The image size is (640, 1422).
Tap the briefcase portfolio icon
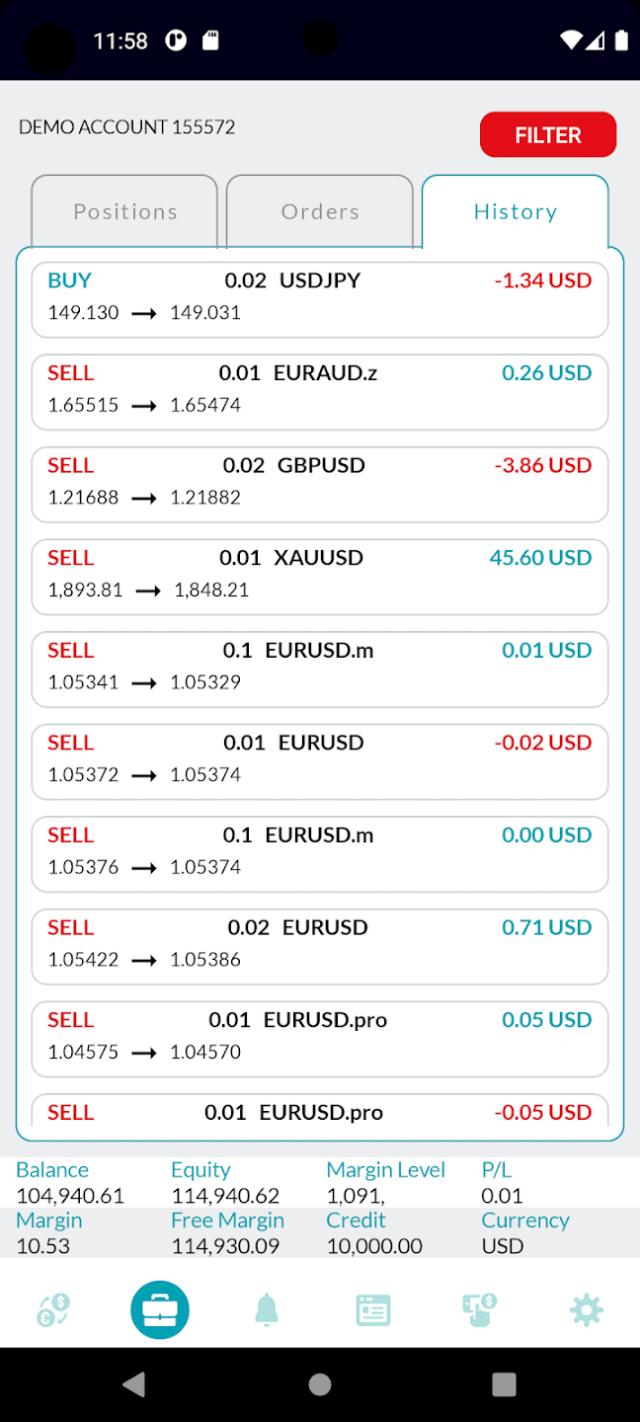(x=160, y=1310)
